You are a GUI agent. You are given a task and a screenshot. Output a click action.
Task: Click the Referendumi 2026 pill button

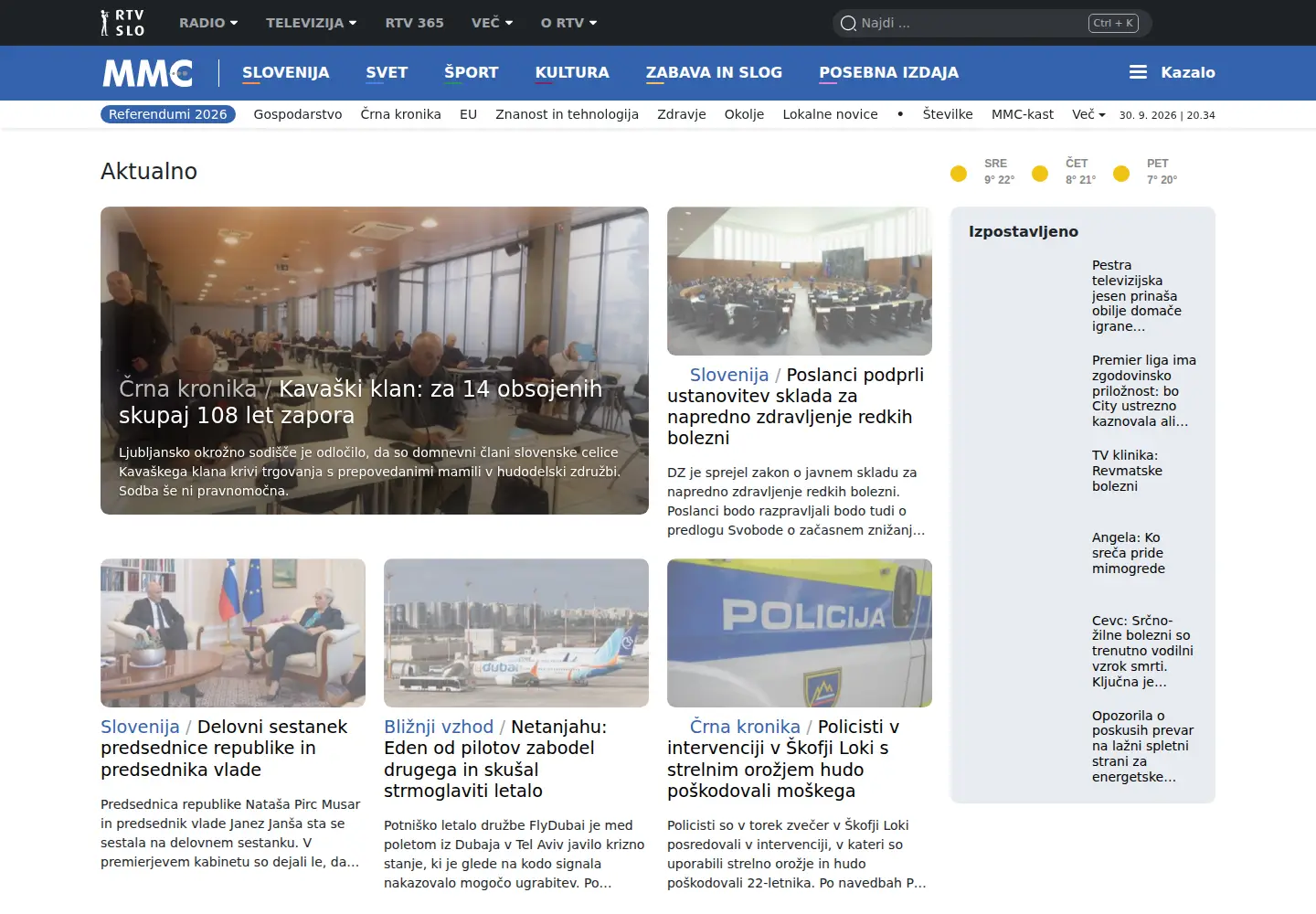pos(168,114)
